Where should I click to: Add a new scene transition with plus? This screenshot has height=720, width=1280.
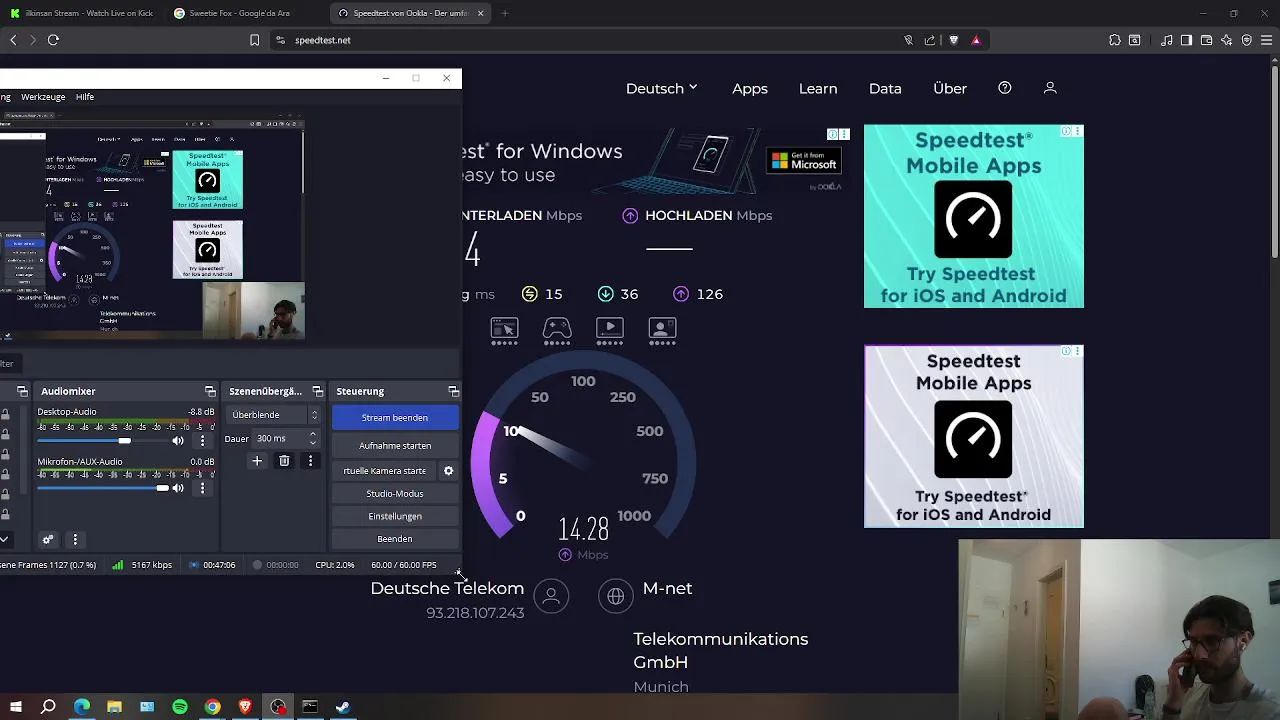[x=257, y=461]
